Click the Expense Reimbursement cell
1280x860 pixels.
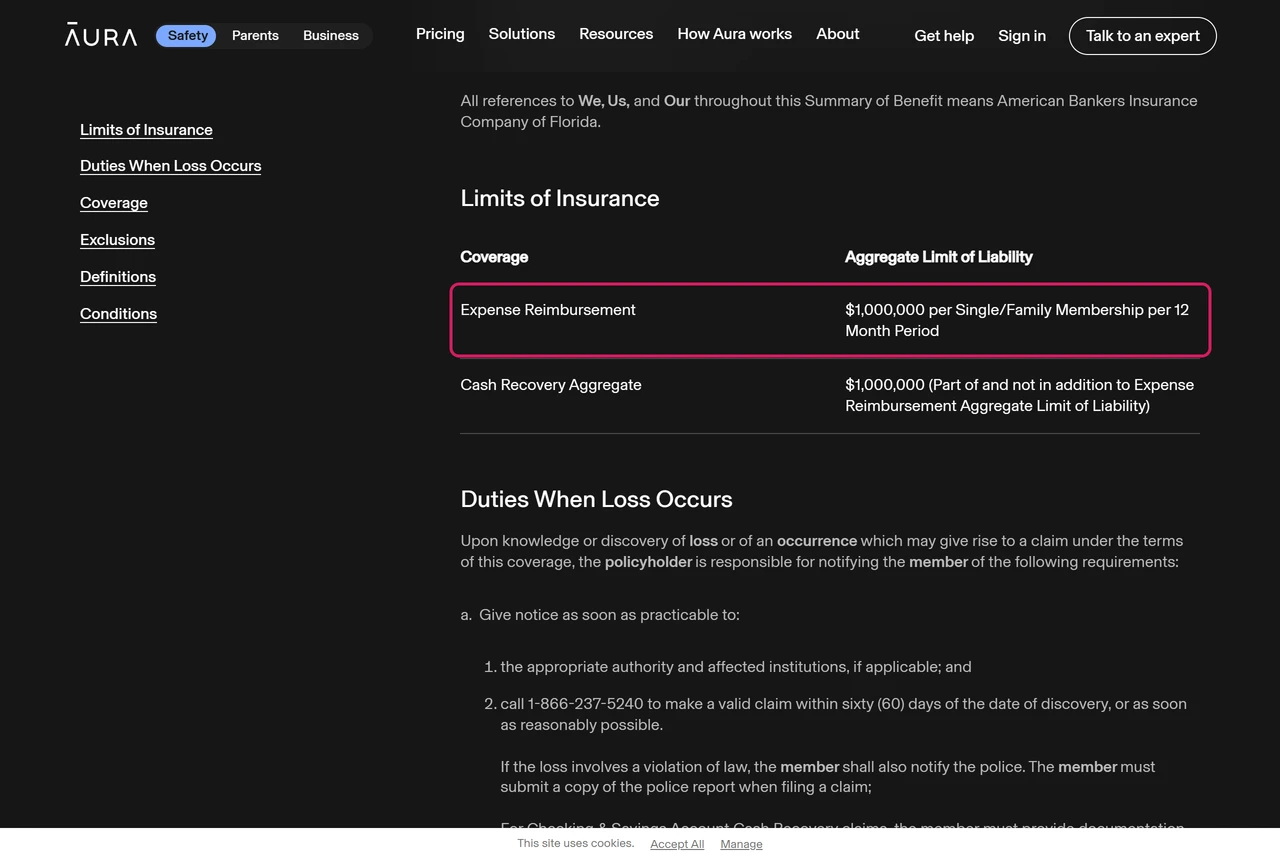548,310
